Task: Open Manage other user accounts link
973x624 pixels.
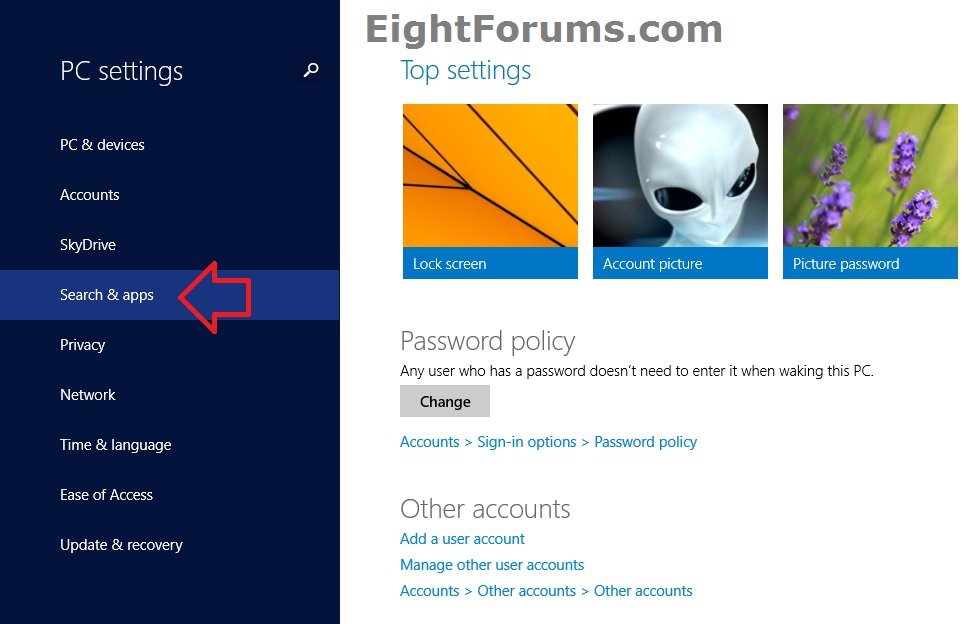Action: [492, 564]
